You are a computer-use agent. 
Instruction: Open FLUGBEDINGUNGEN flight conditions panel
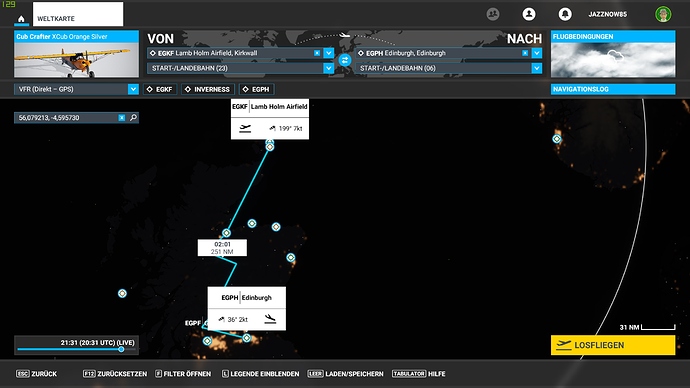(613, 54)
